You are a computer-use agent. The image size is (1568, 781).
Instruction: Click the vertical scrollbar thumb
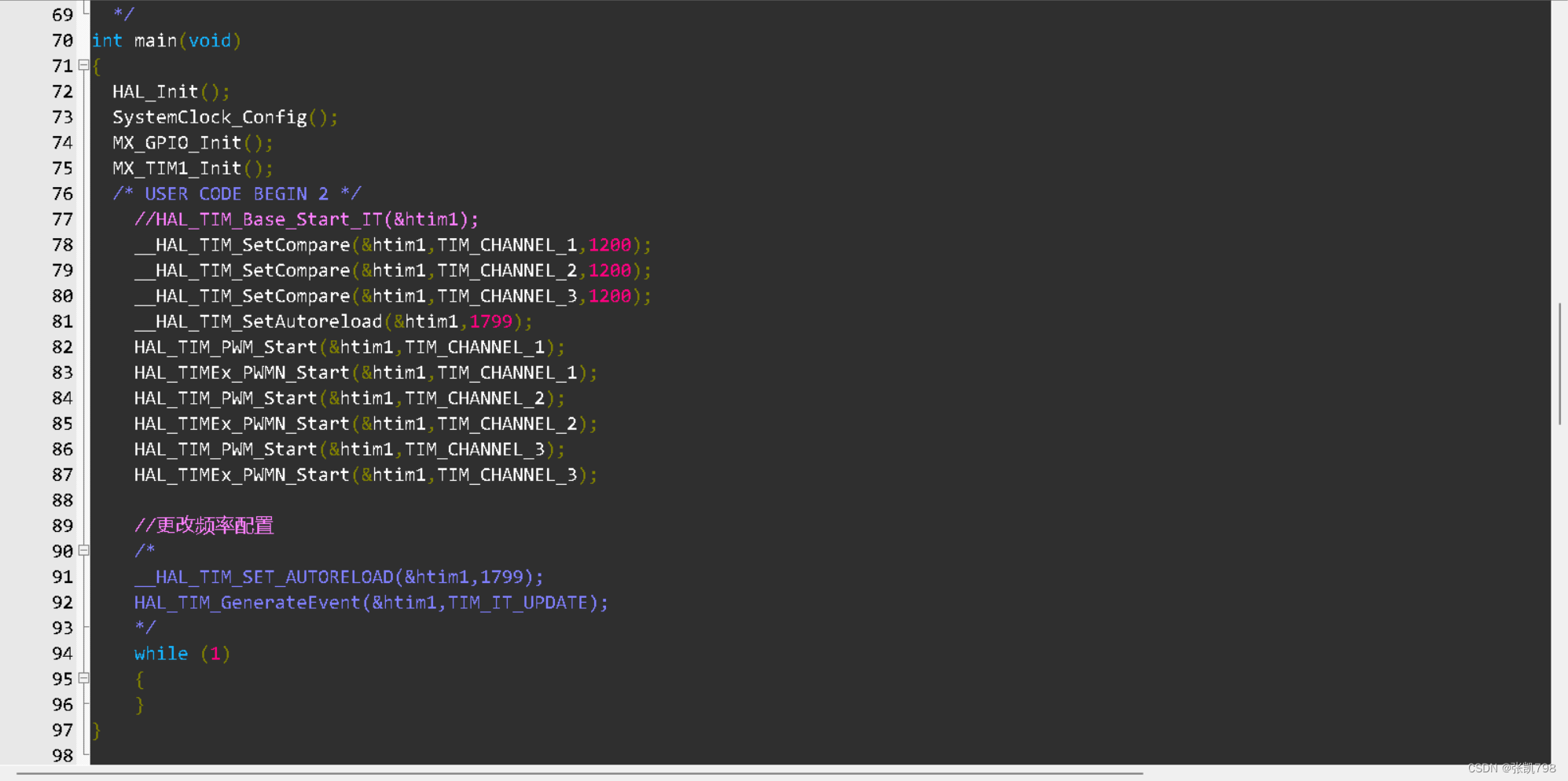click(1559, 364)
